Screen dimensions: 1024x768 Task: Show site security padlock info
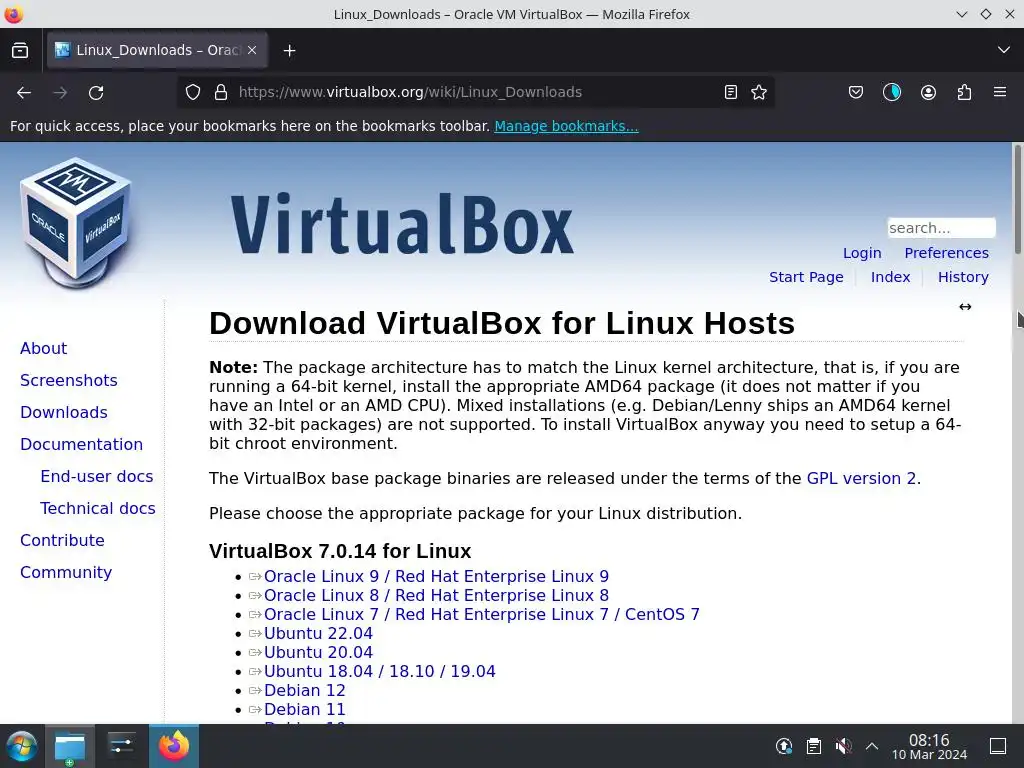coord(221,92)
